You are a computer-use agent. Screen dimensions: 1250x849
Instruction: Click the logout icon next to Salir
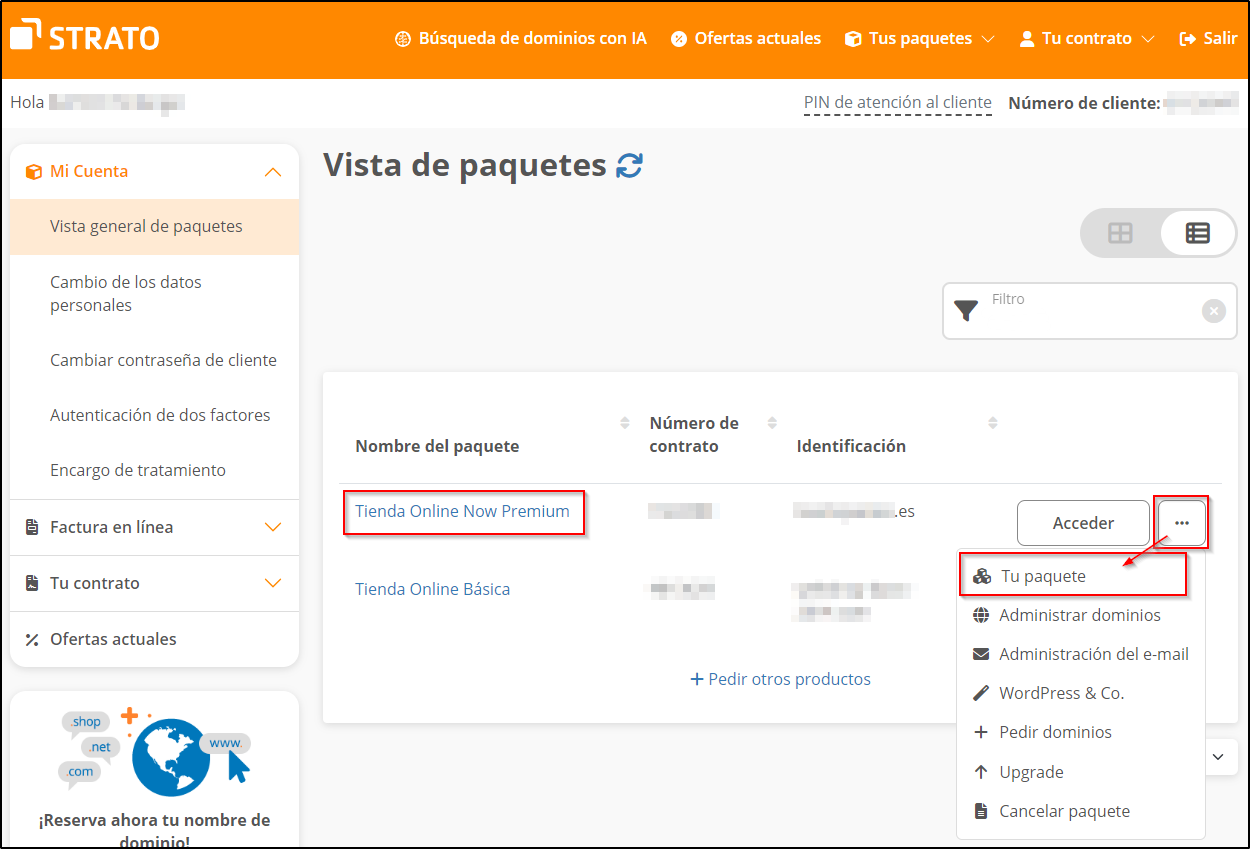1187,38
